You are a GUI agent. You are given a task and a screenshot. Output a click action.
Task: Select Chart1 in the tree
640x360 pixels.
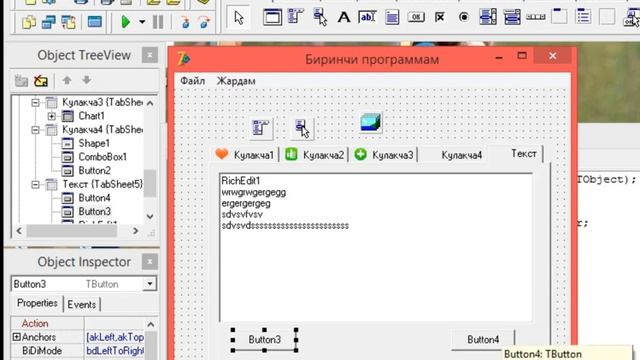(x=91, y=116)
